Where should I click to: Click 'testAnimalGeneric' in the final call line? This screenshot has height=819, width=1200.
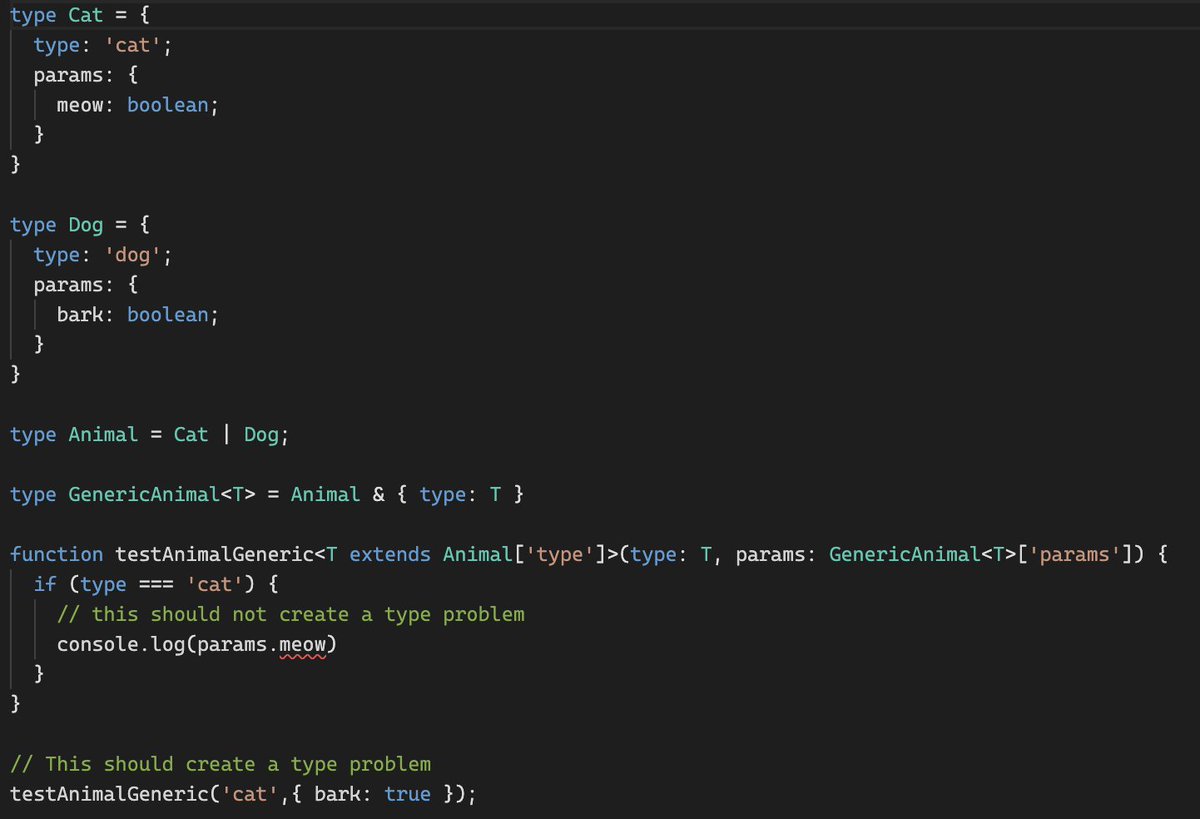pos(110,794)
